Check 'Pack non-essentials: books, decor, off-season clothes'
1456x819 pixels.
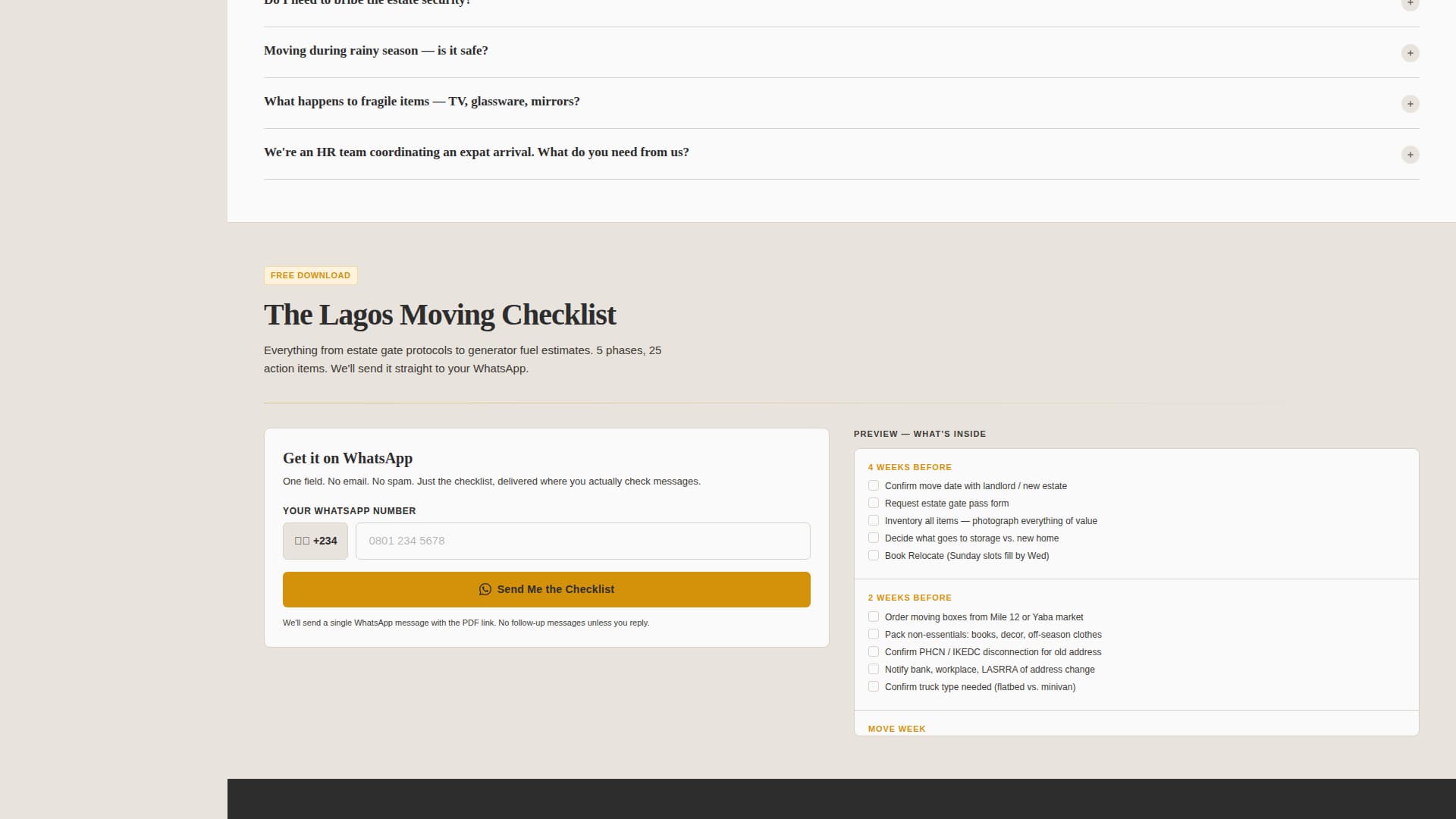(x=874, y=634)
